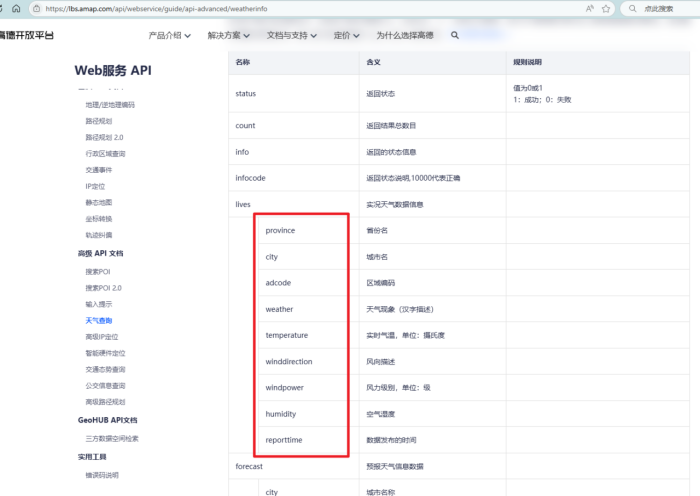Go to the browser home page icon

click(x=16, y=8)
